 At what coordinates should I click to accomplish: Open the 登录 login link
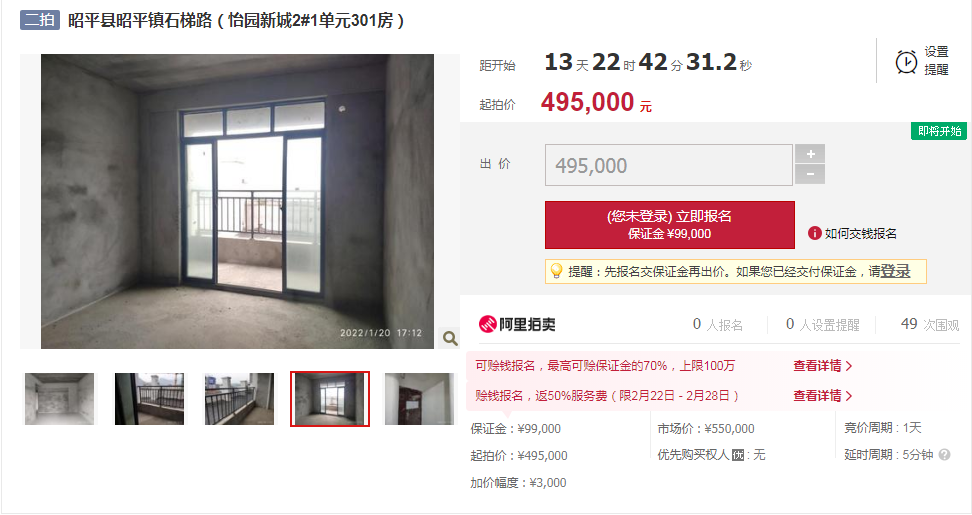click(895, 271)
